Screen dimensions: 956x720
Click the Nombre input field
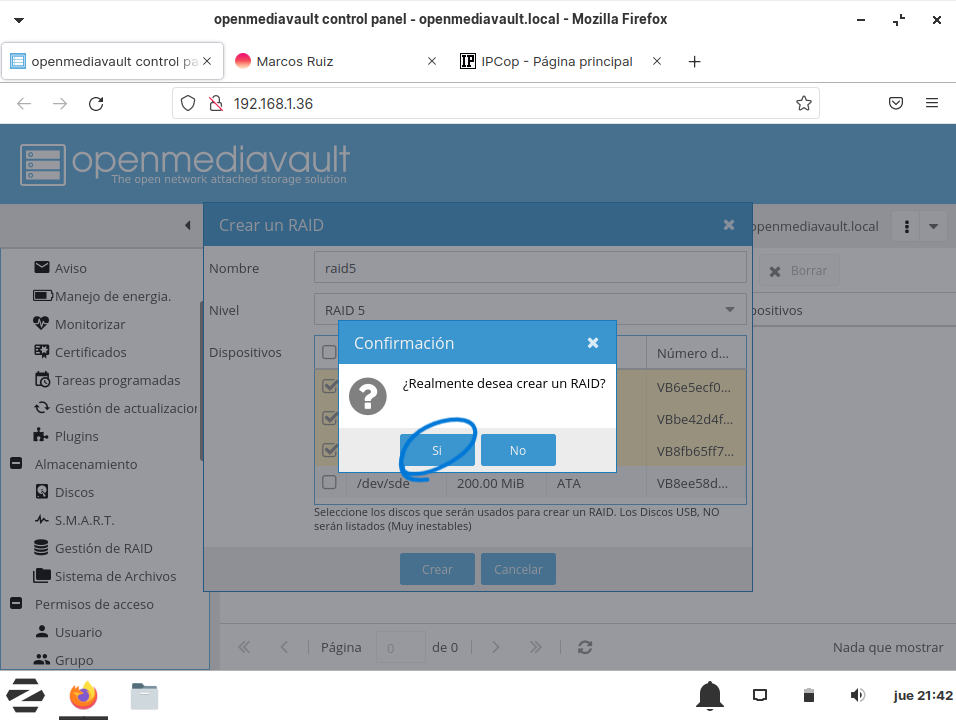[529, 268]
